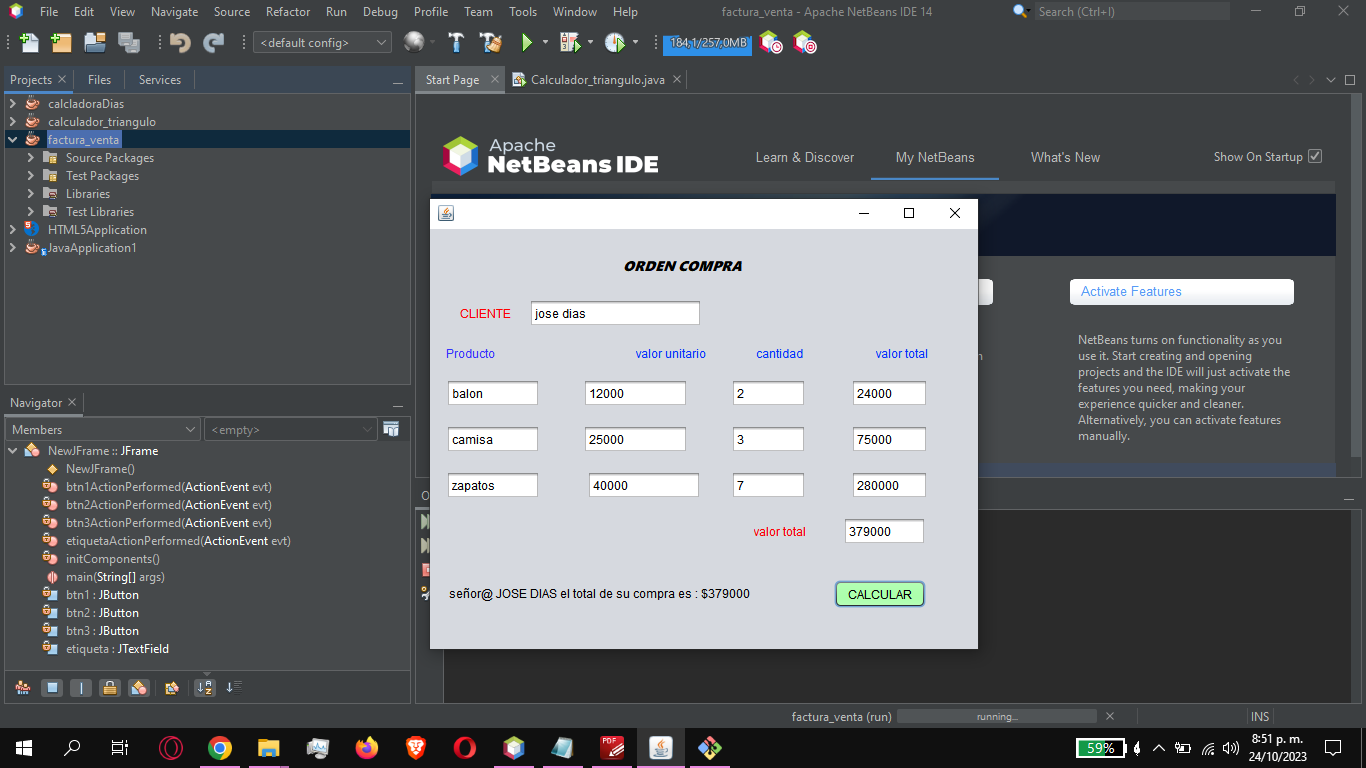Start the Profiler from the toolbar
1366x768 pixels.
pyautogui.click(x=612, y=42)
